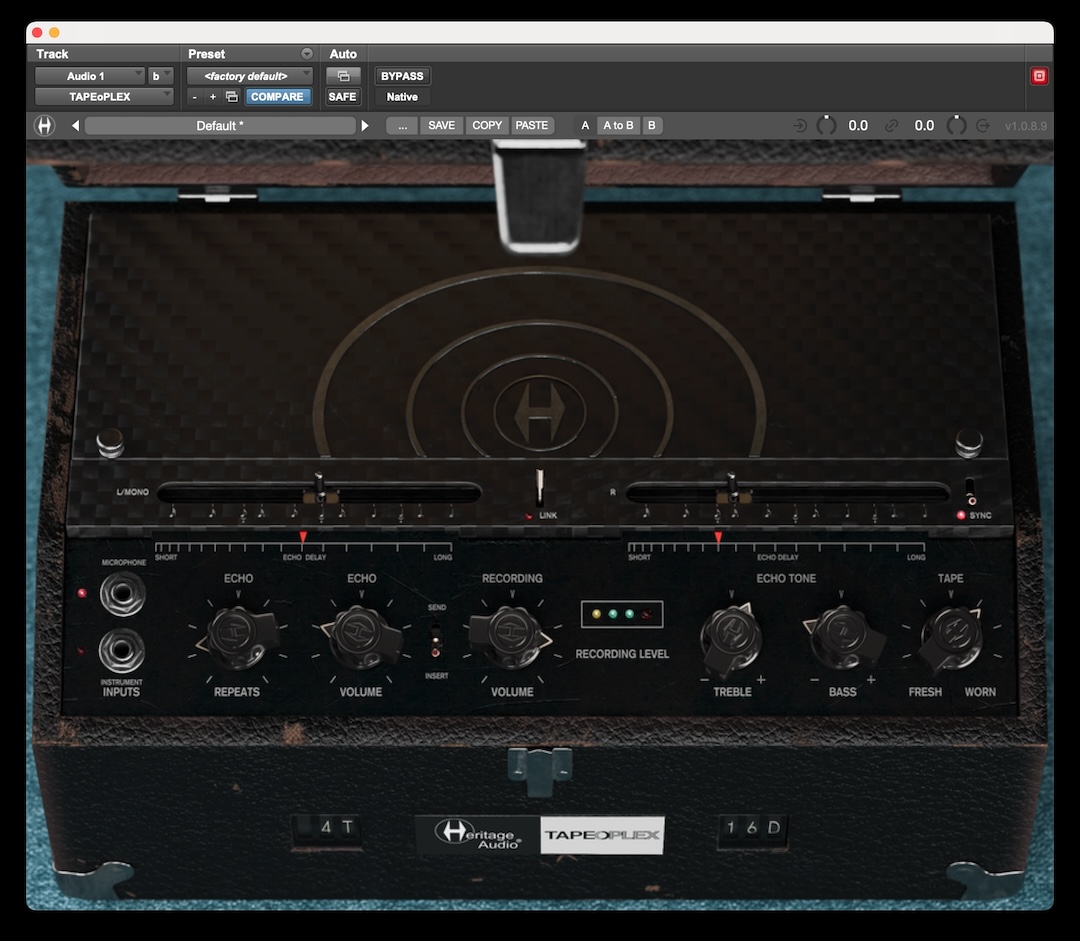Open the Audio 1 track selector dropdown

90,76
